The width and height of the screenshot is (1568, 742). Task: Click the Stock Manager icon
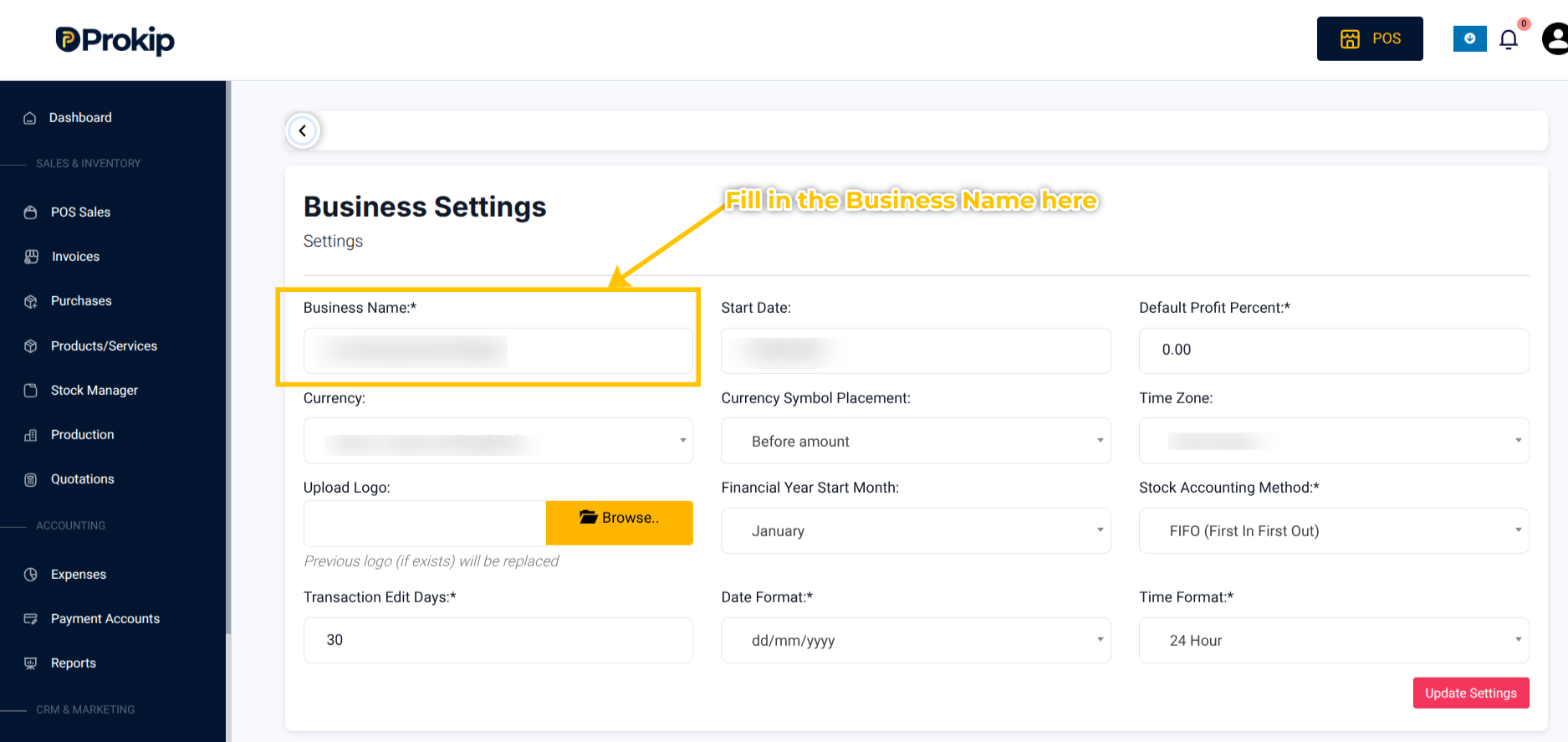[31, 391]
